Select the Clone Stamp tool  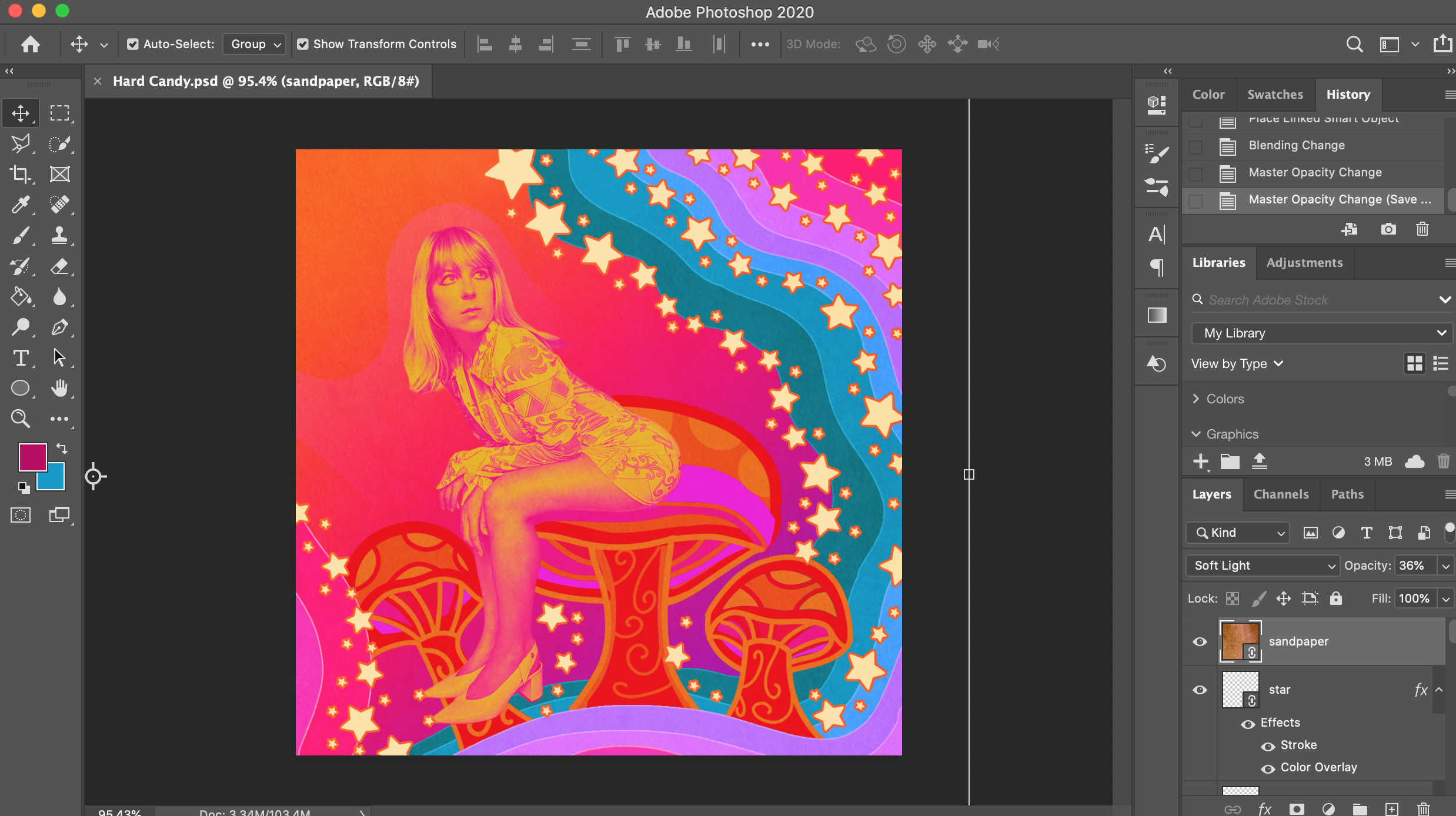[x=59, y=235]
